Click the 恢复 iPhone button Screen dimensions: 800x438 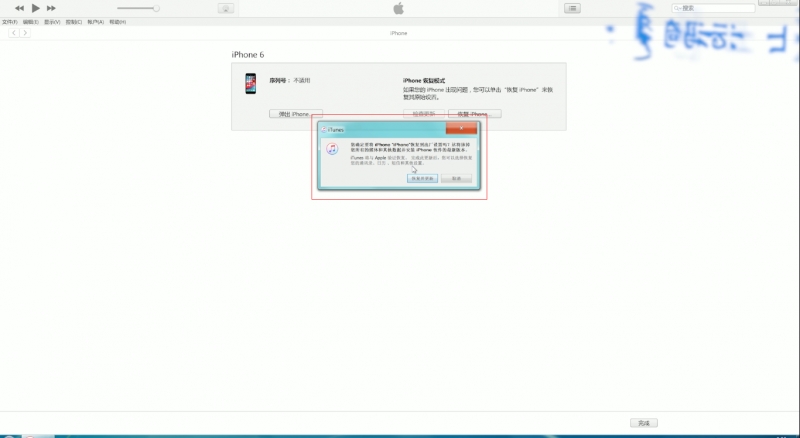click(x=474, y=114)
